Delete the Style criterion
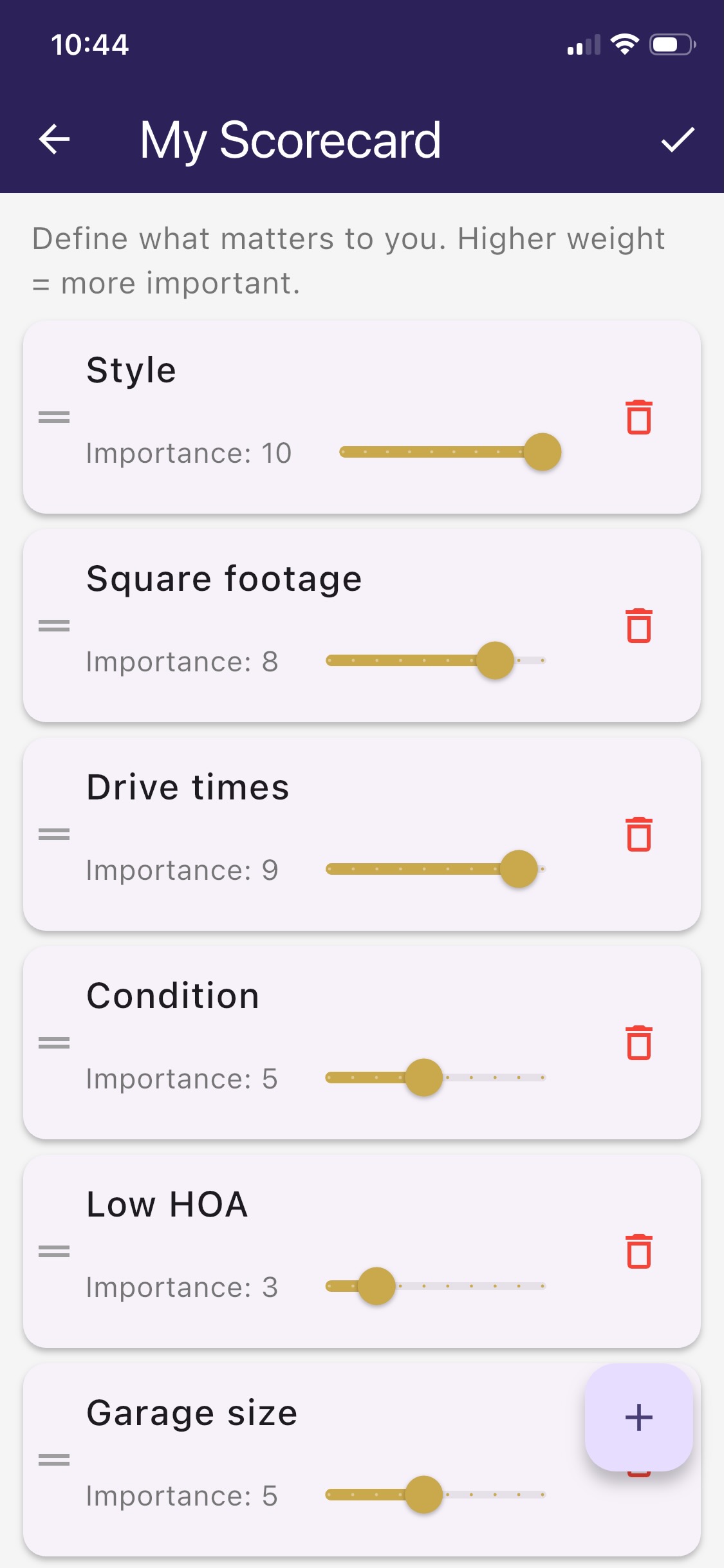Image resolution: width=724 pixels, height=1568 pixels. click(639, 418)
